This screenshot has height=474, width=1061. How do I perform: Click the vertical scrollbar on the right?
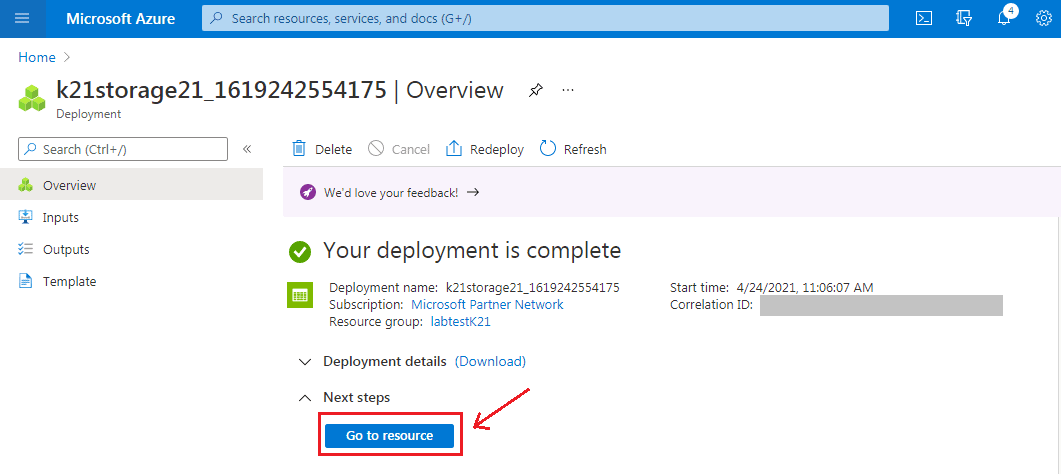(1058, 345)
